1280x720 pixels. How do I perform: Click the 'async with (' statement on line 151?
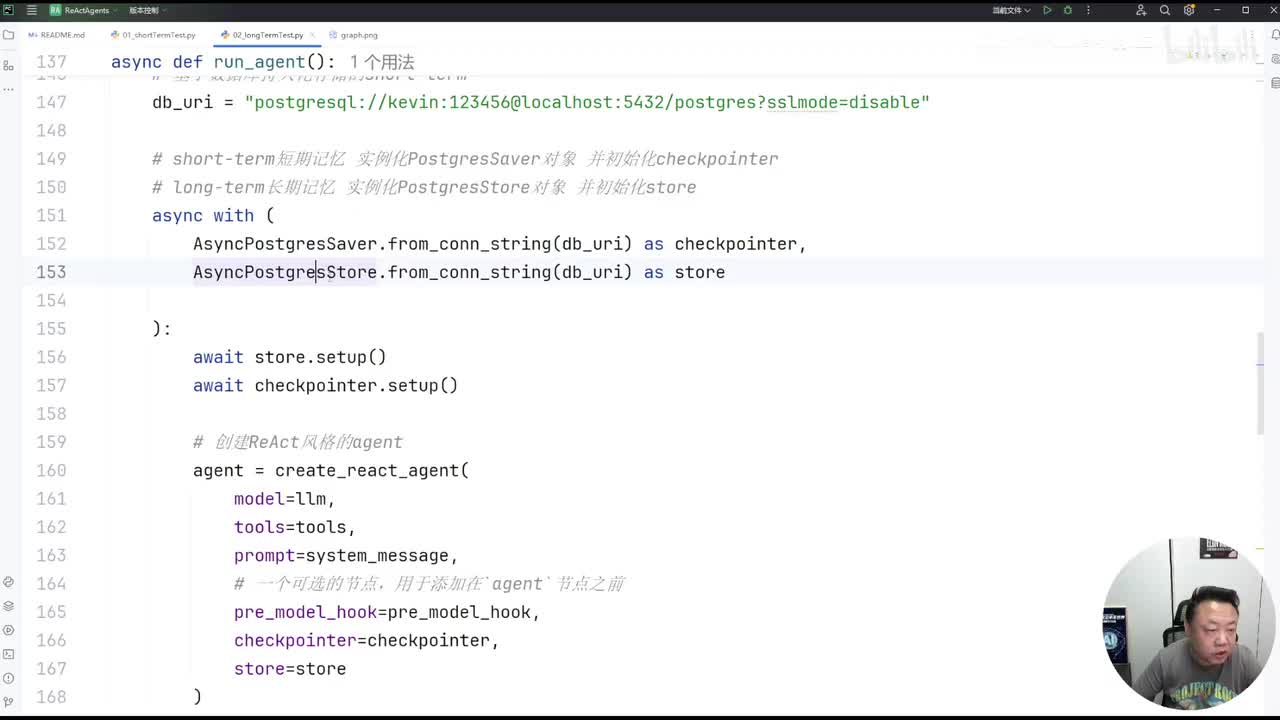pyautogui.click(x=213, y=215)
